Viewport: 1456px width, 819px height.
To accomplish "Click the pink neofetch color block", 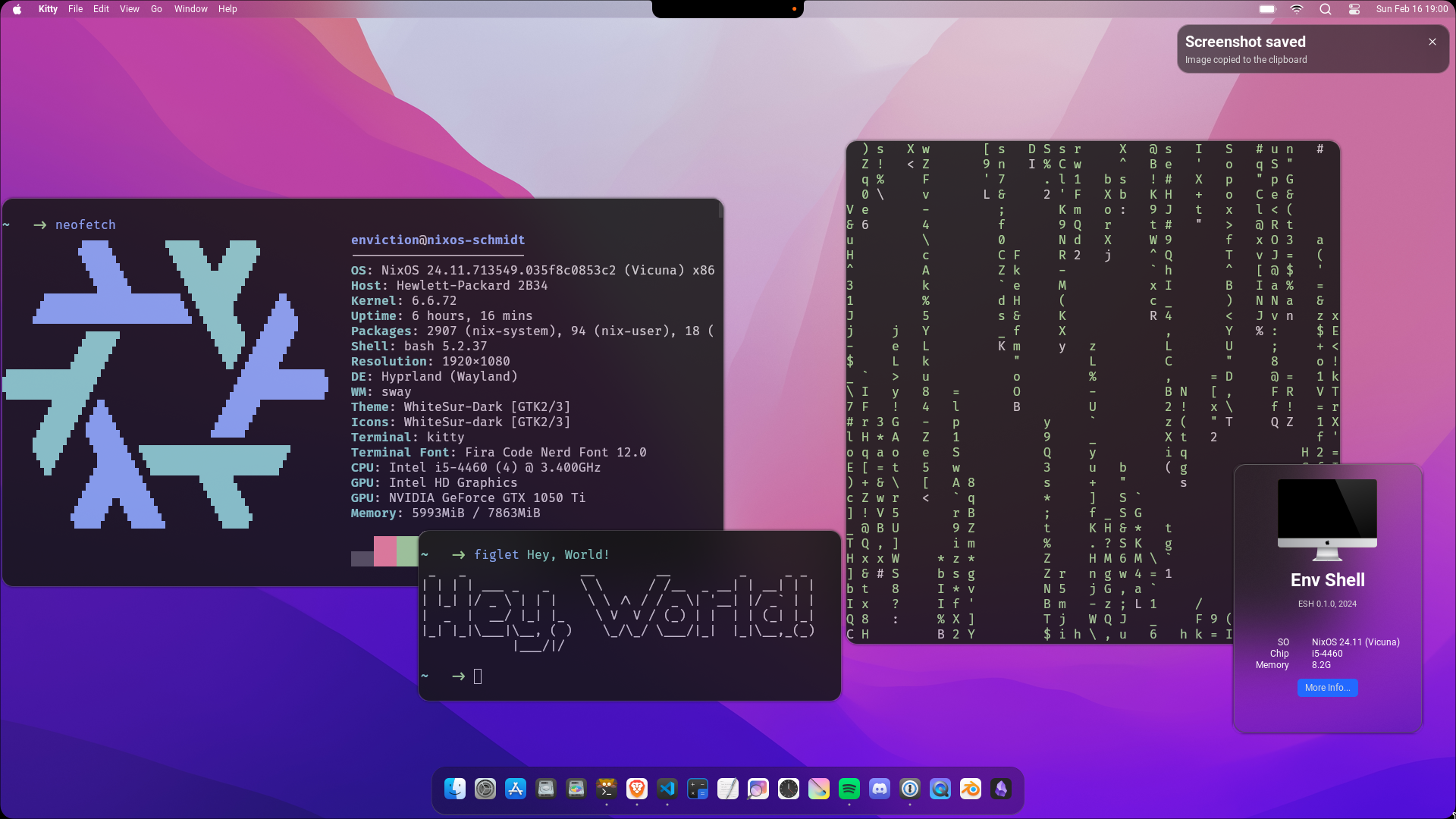I will point(385,551).
